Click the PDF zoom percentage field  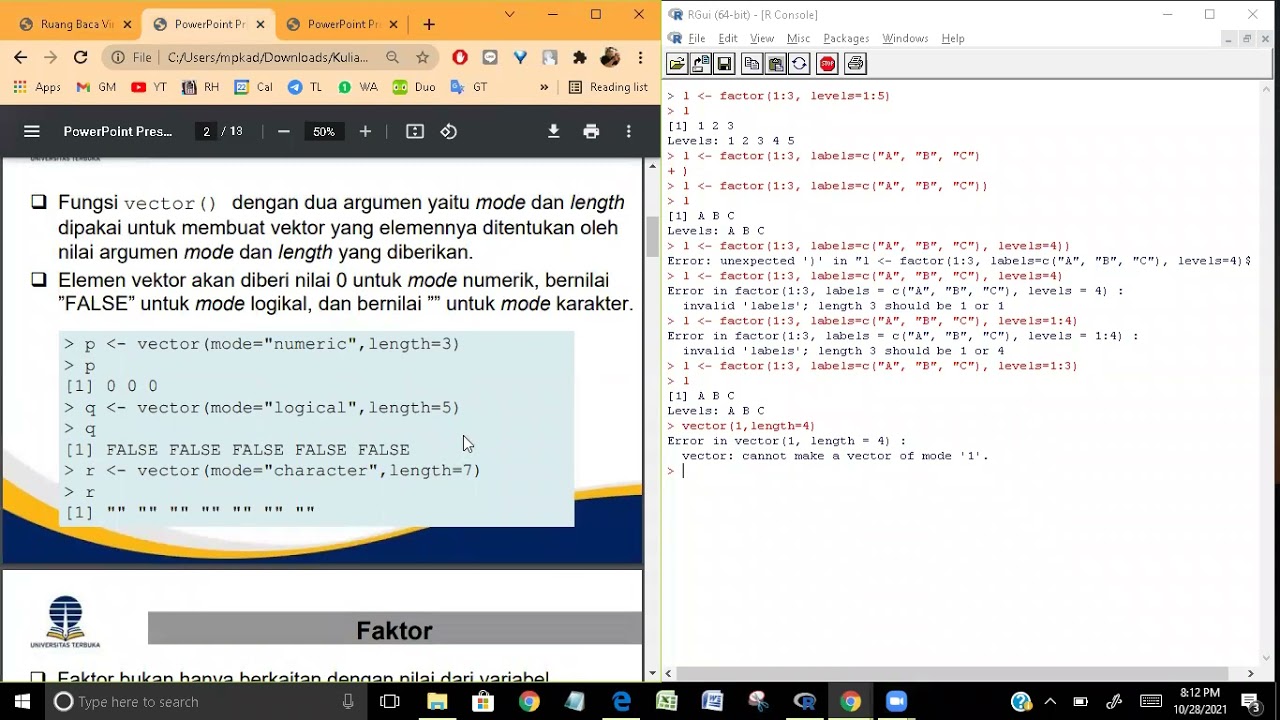pyautogui.click(x=324, y=131)
